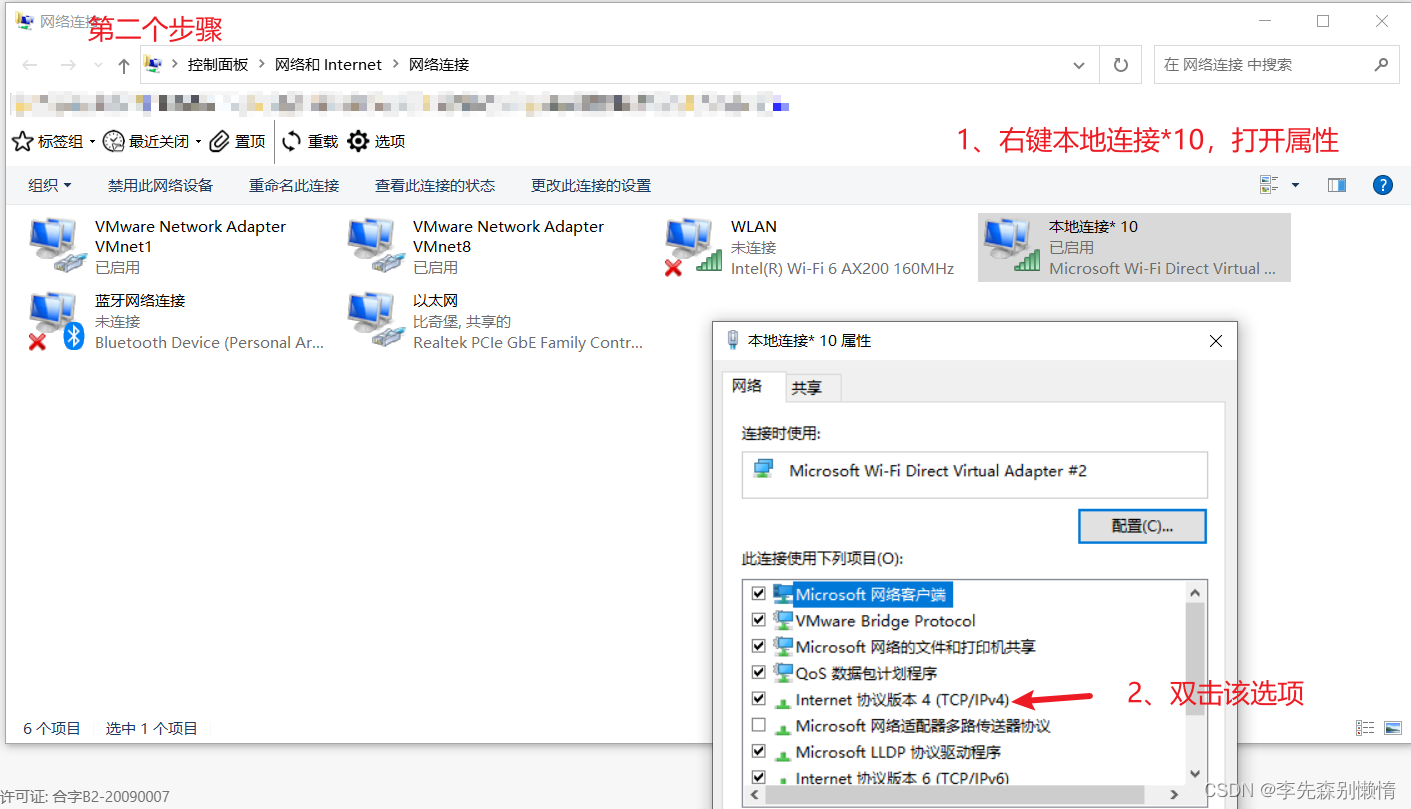
Task: Open the Help question mark icon
Action: click(1383, 185)
